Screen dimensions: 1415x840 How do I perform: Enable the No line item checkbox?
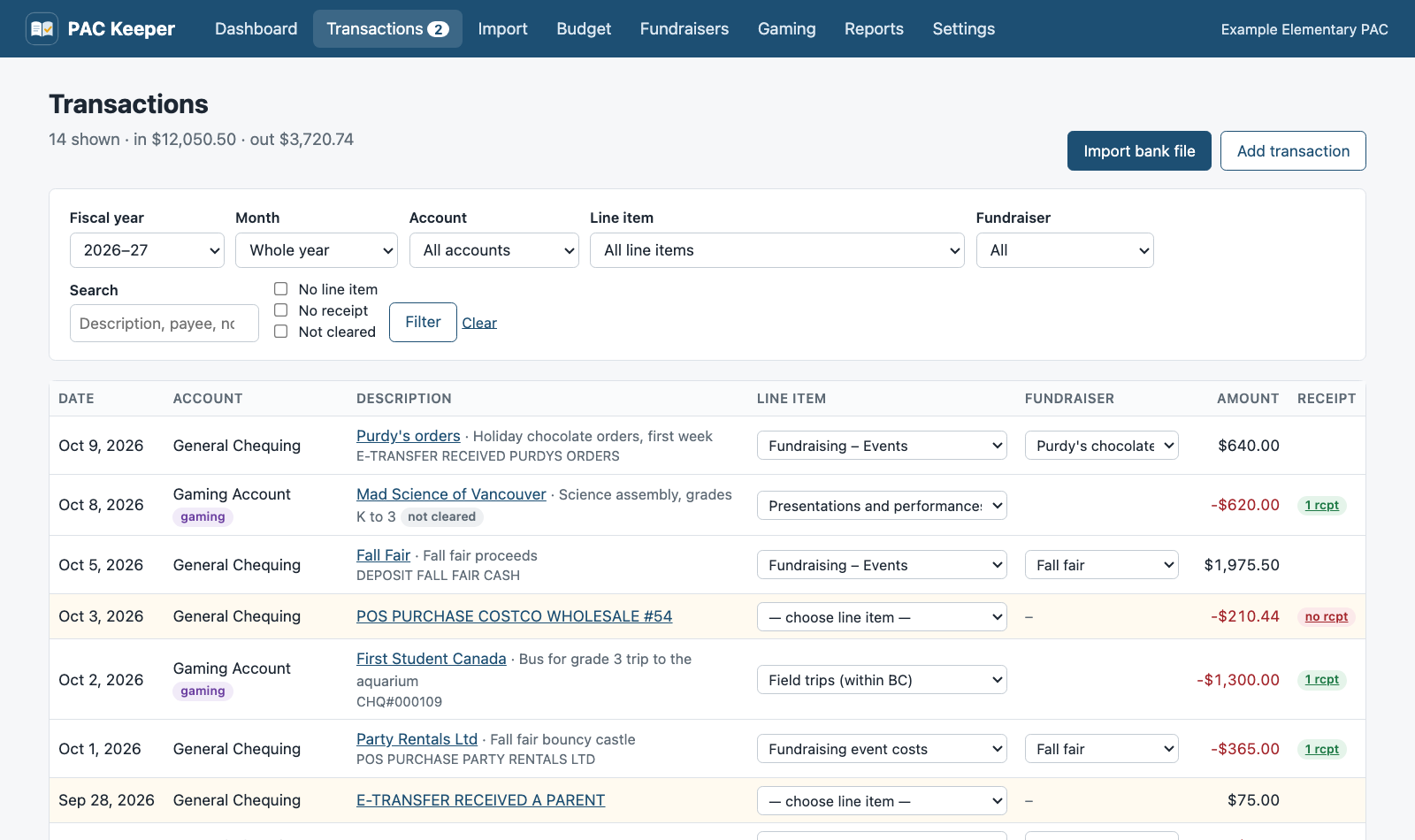pyautogui.click(x=281, y=289)
